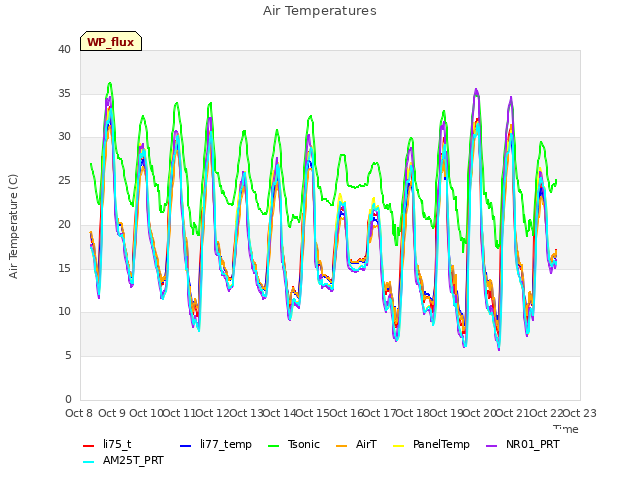Click the Time x-axis title
Image resolution: width=640 pixels, height=480 pixels.
coord(566,429)
